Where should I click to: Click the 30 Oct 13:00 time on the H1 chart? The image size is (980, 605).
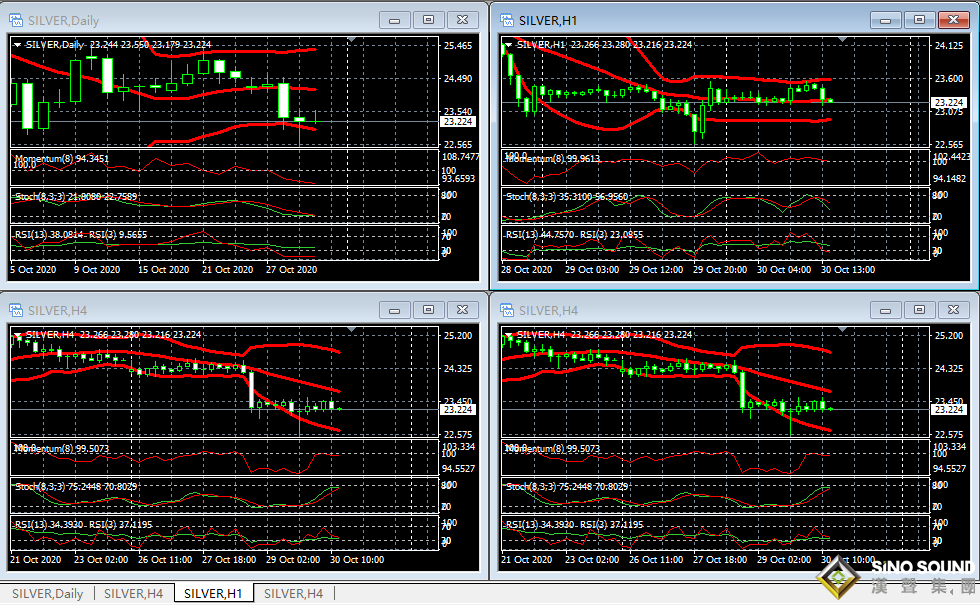coord(848,270)
